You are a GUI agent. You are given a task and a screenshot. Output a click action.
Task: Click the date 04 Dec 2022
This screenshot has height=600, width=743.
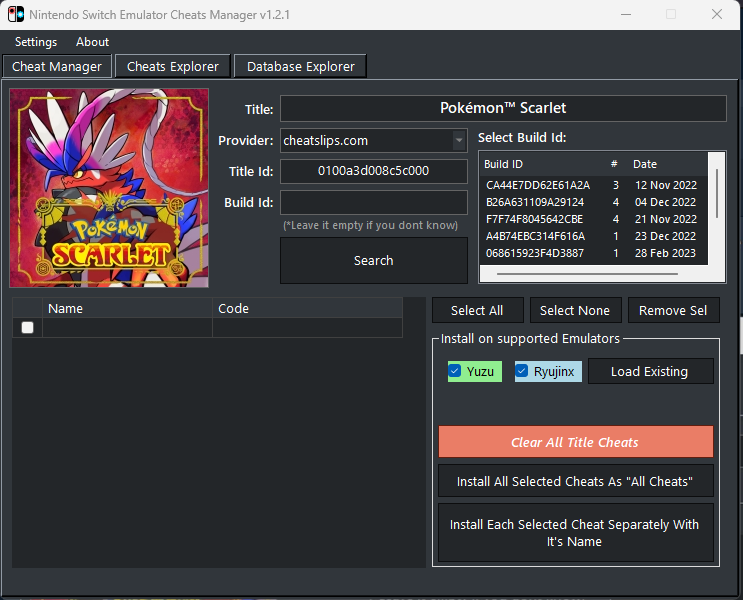(665, 202)
